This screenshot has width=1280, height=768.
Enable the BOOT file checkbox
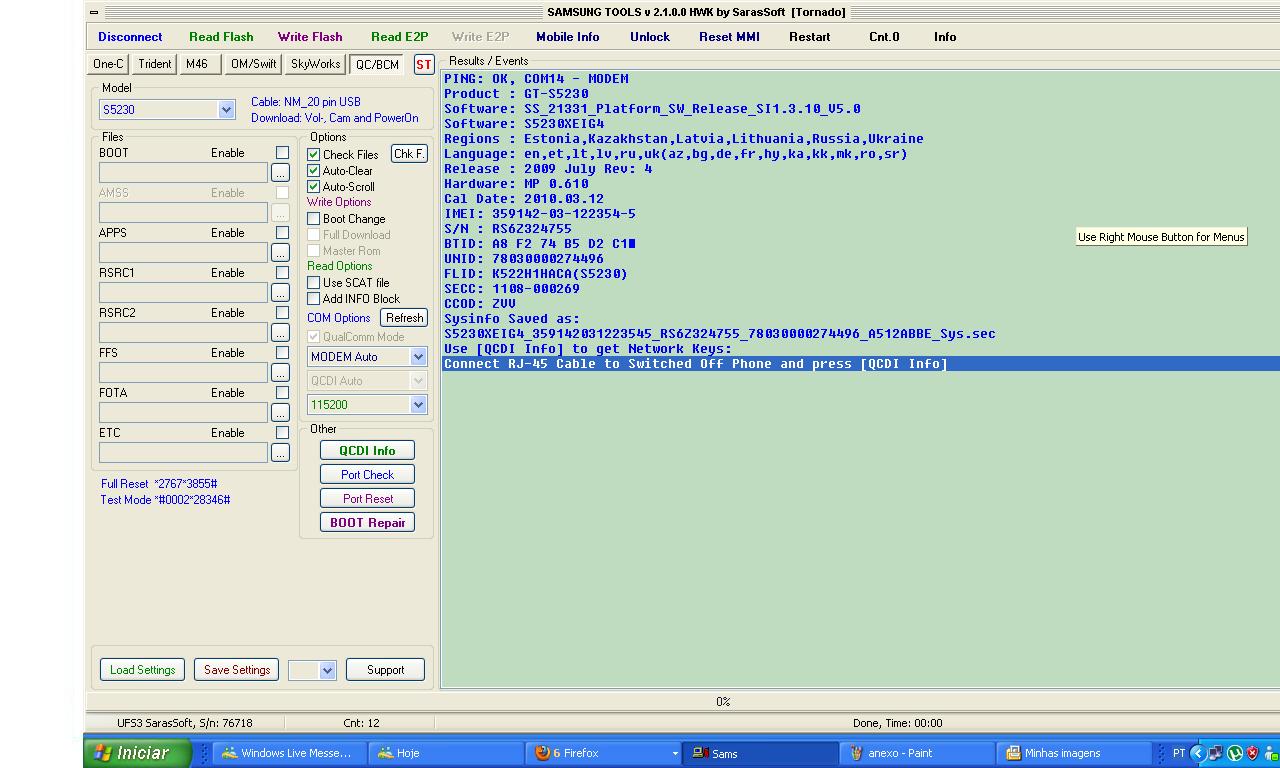(282, 153)
